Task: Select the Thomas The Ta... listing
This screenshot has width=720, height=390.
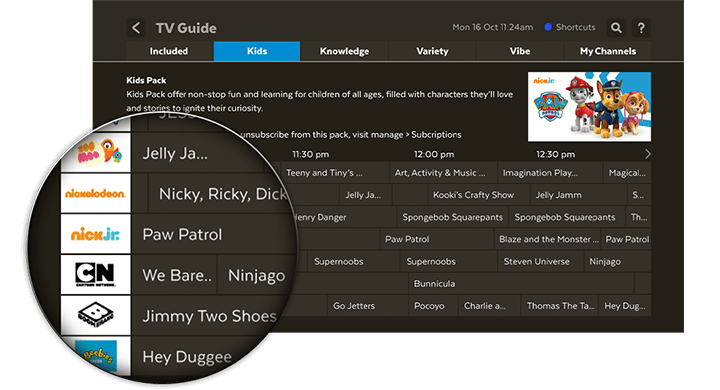Action: pos(560,305)
